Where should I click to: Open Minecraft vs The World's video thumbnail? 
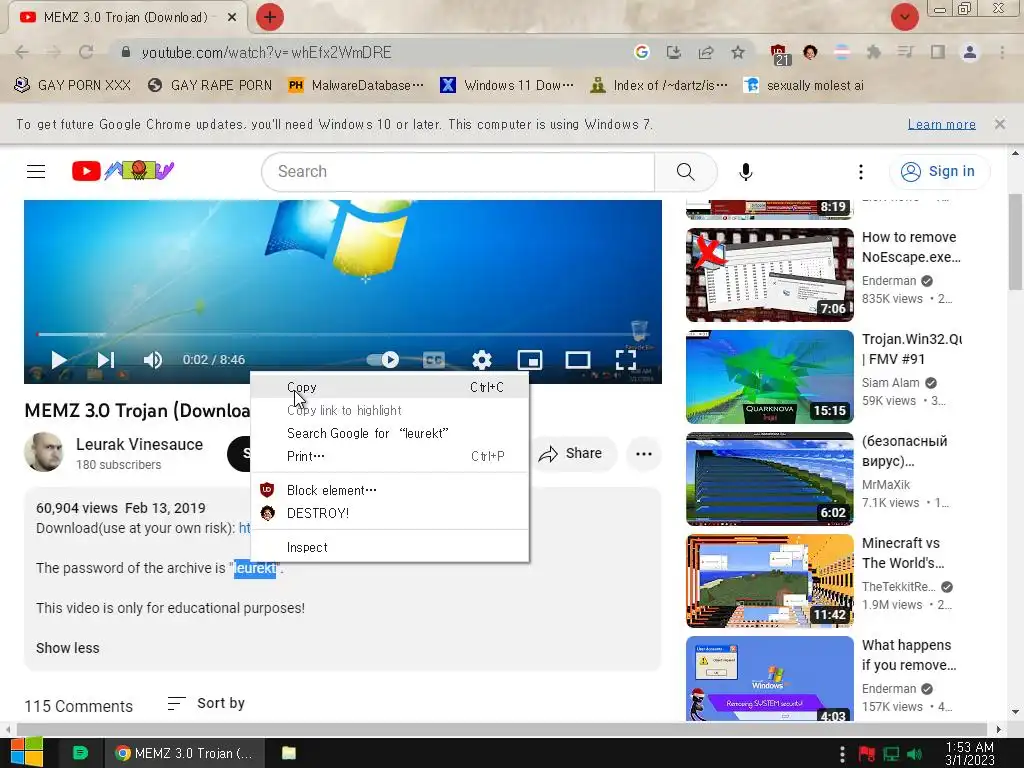pyautogui.click(x=769, y=581)
